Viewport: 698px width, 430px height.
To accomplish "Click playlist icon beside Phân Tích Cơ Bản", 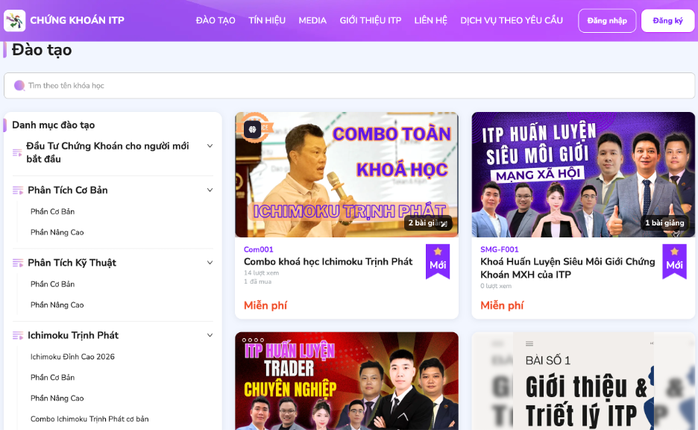I will [x=17, y=191].
